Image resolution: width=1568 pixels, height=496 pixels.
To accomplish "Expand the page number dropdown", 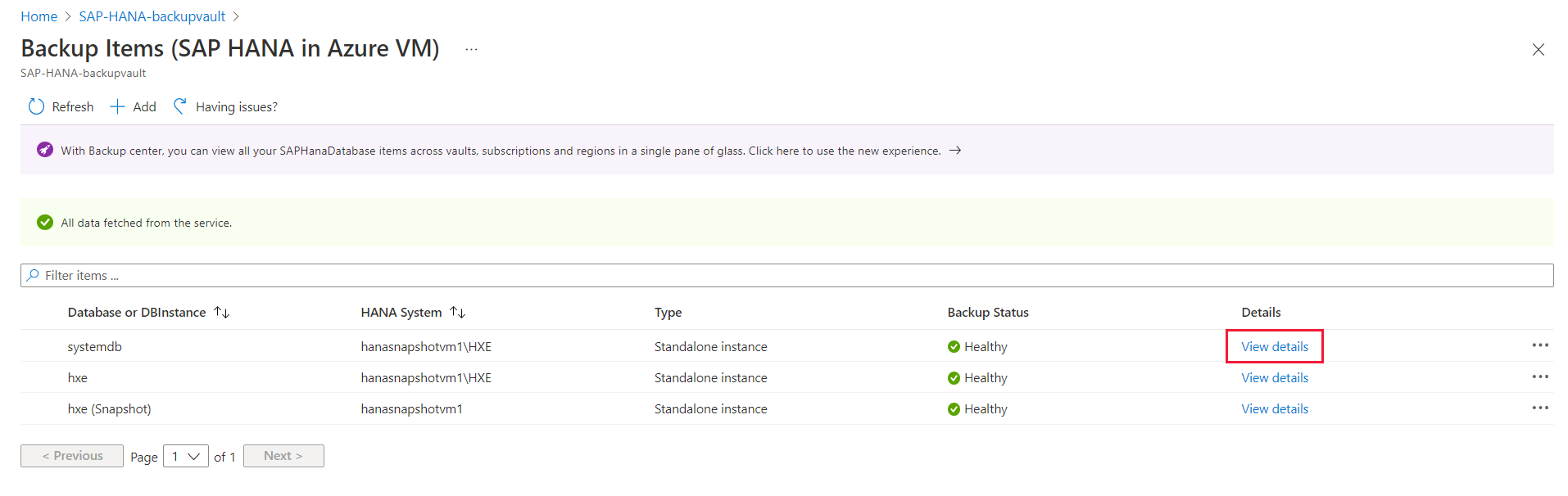I will pyautogui.click(x=186, y=456).
